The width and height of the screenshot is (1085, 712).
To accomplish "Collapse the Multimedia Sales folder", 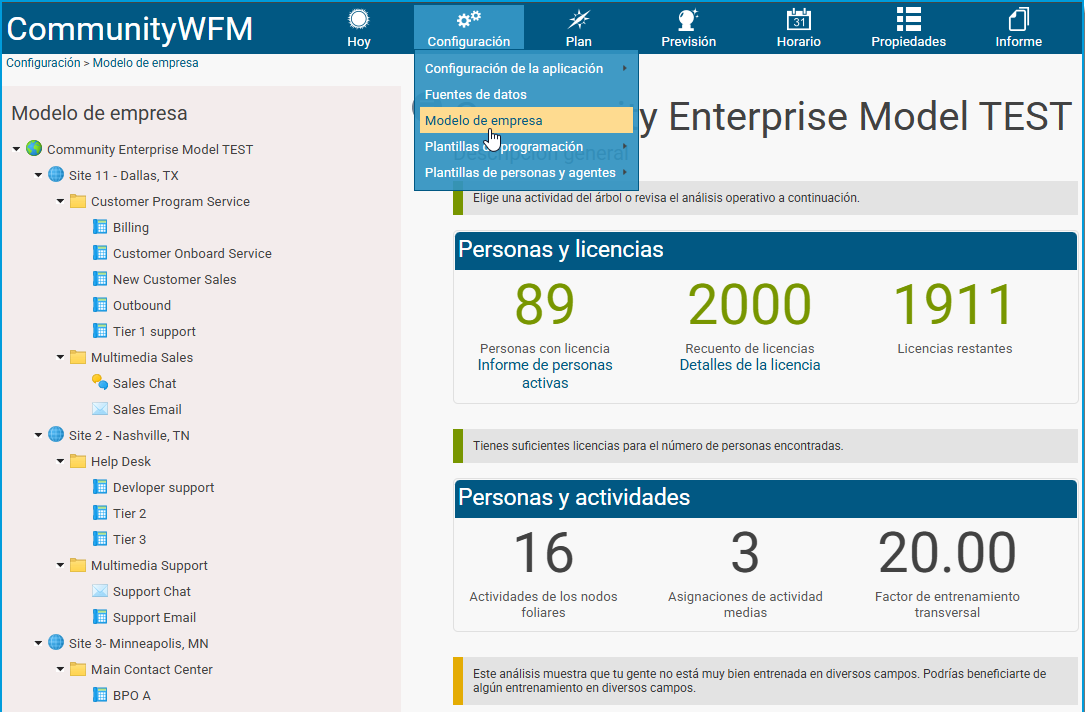I will [60, 357].
